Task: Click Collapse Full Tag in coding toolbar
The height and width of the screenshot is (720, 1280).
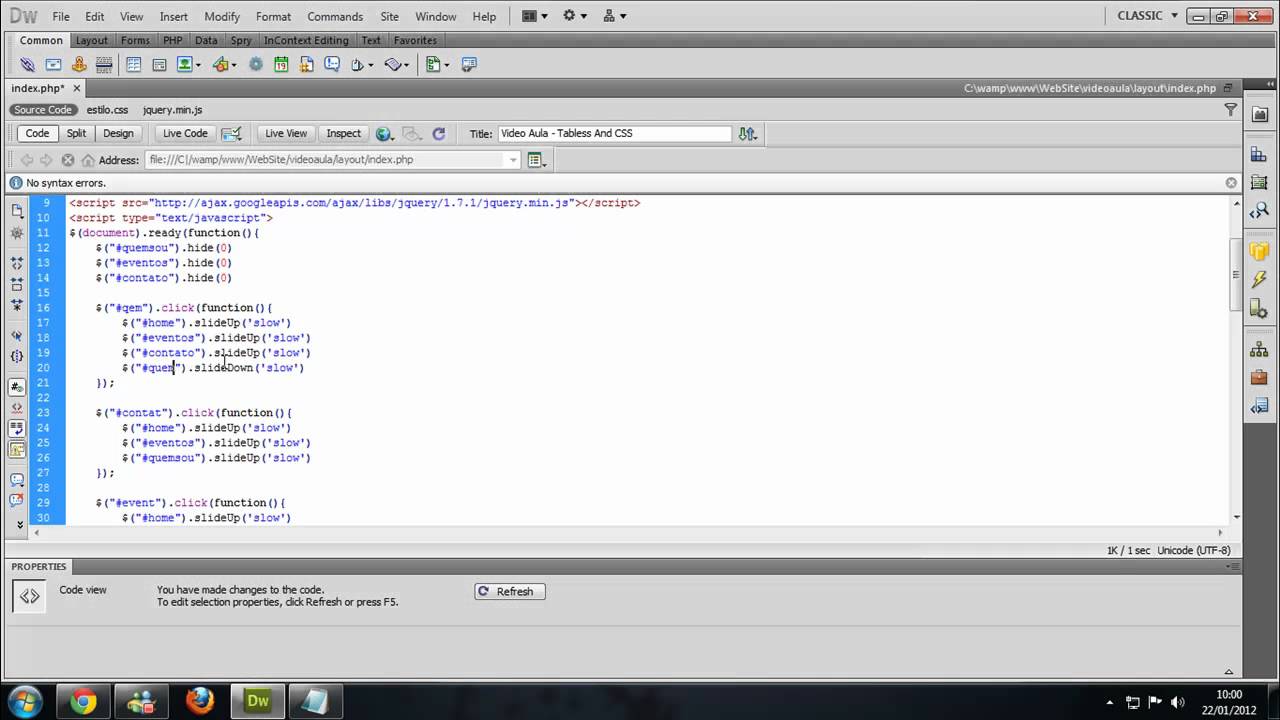Action: tap(17, 262)
